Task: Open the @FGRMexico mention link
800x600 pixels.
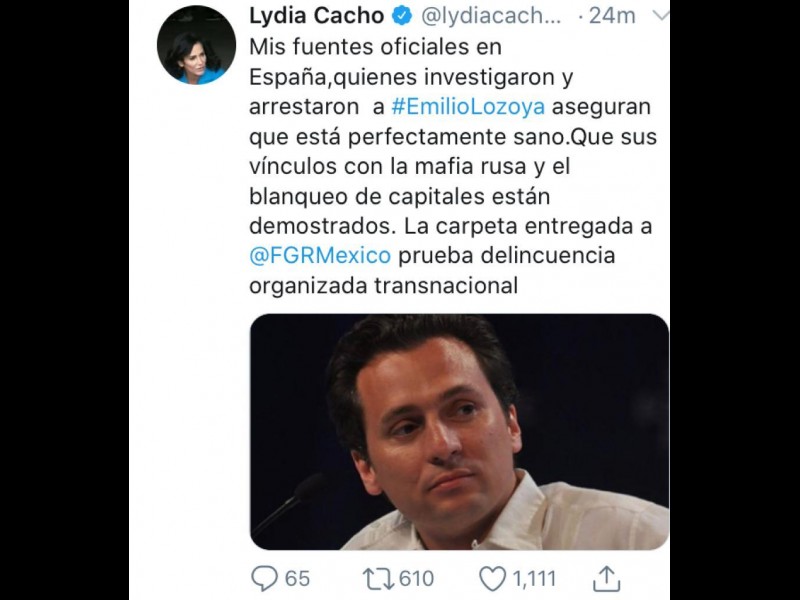Action: (320, 256)
